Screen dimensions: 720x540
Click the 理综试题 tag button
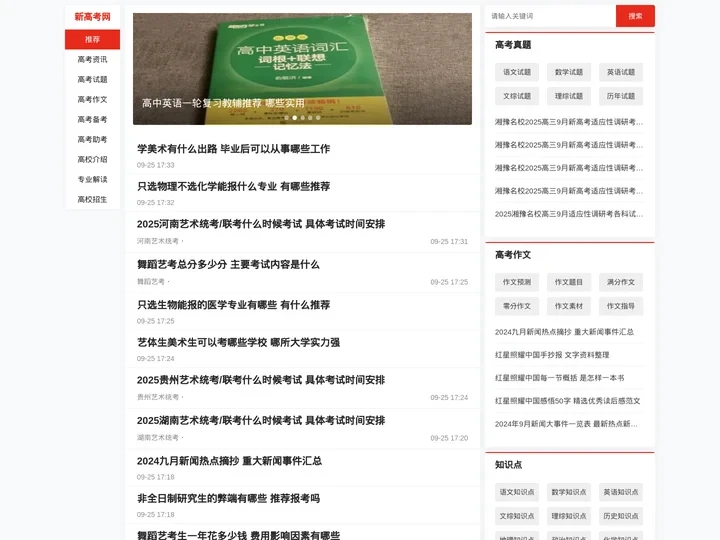(x=569, y=96)
